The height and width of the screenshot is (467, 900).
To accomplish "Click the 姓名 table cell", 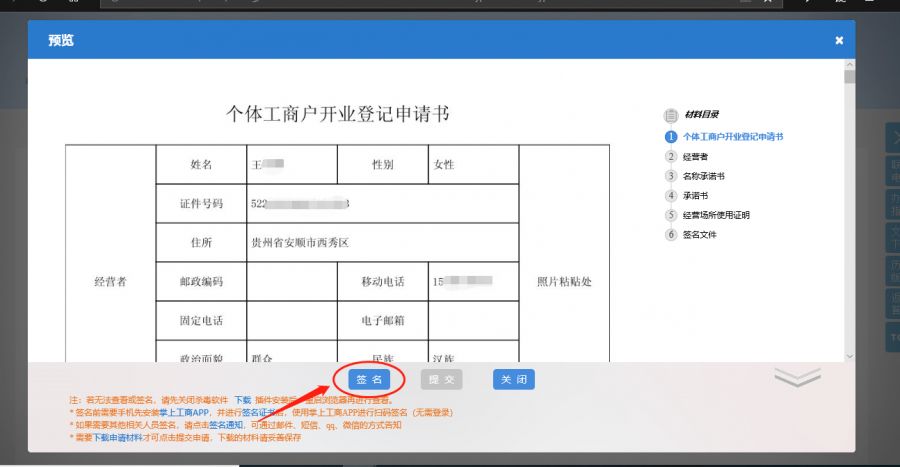I will [x=201, y=165].
